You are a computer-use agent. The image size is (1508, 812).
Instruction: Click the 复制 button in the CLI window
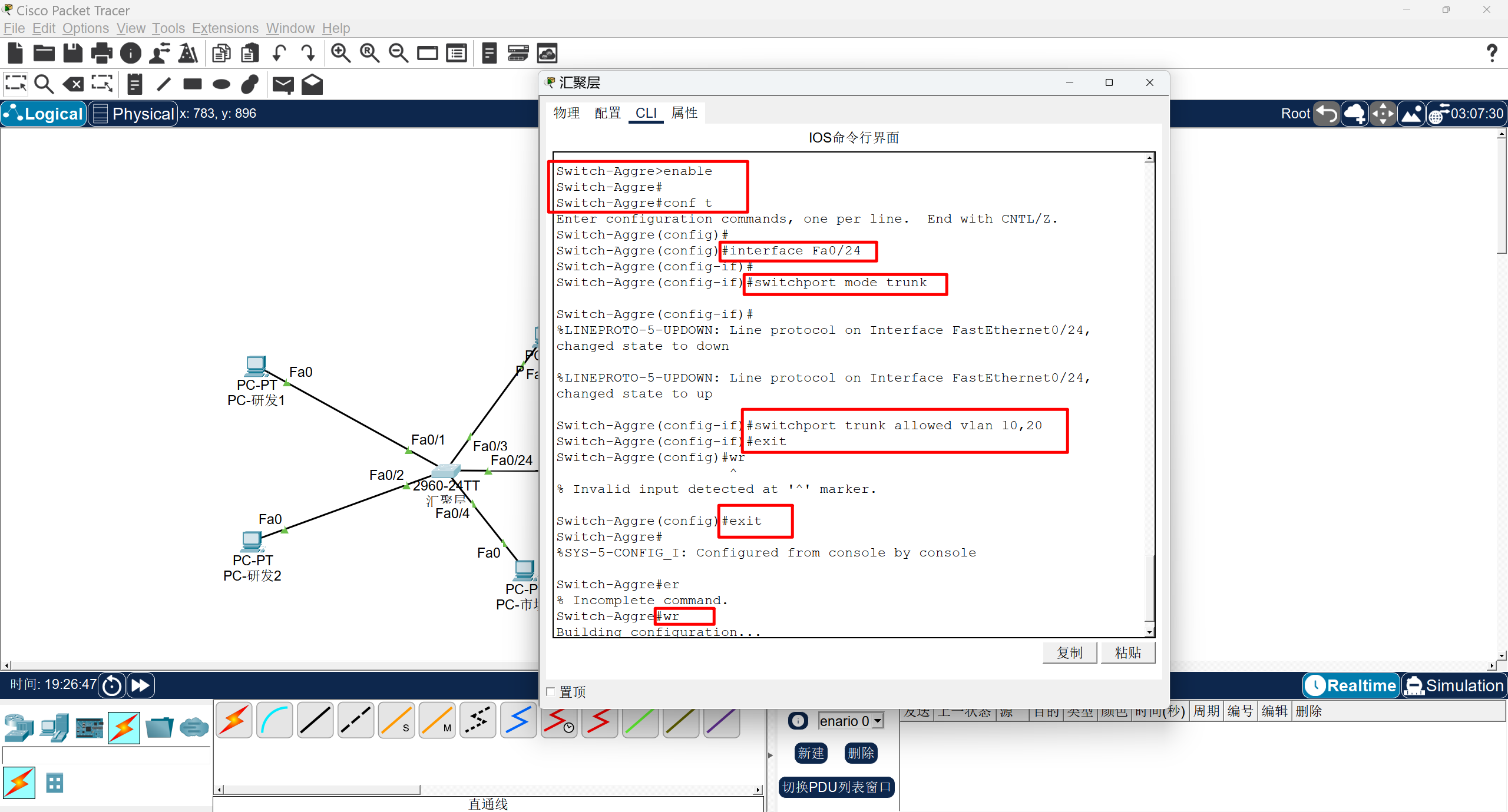(x=1070, y=653)
